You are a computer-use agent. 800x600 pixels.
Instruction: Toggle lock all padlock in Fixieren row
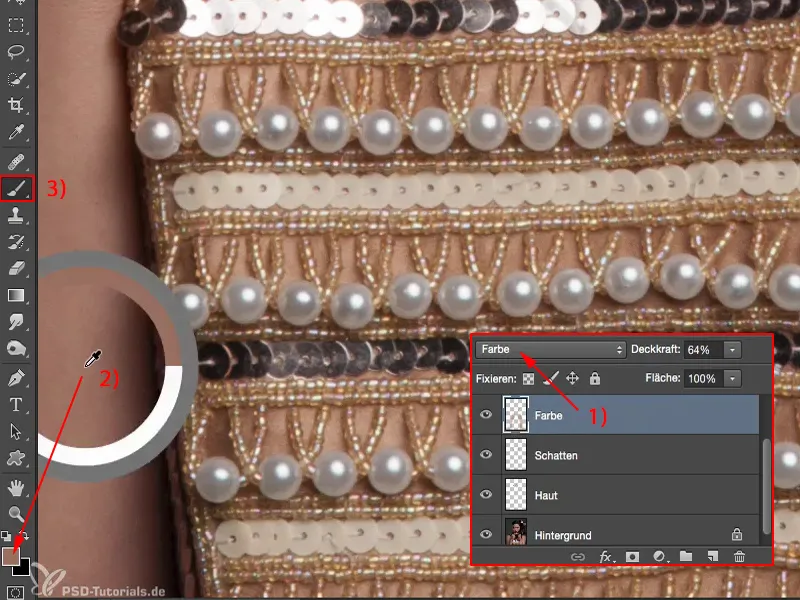pyautogui.click(x=594, y=378)
